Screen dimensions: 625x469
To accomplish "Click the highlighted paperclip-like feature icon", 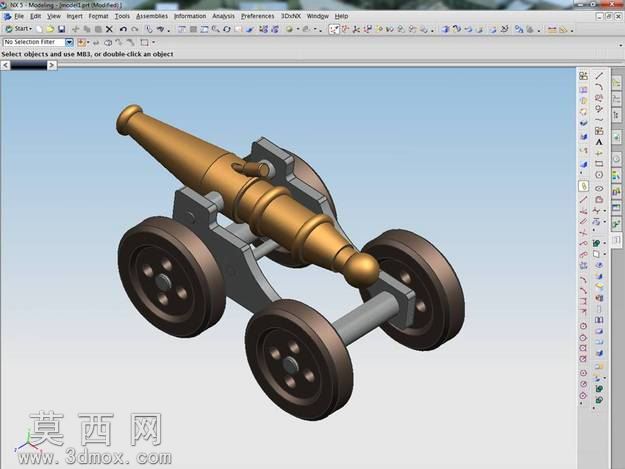I will tap(584, 186).
